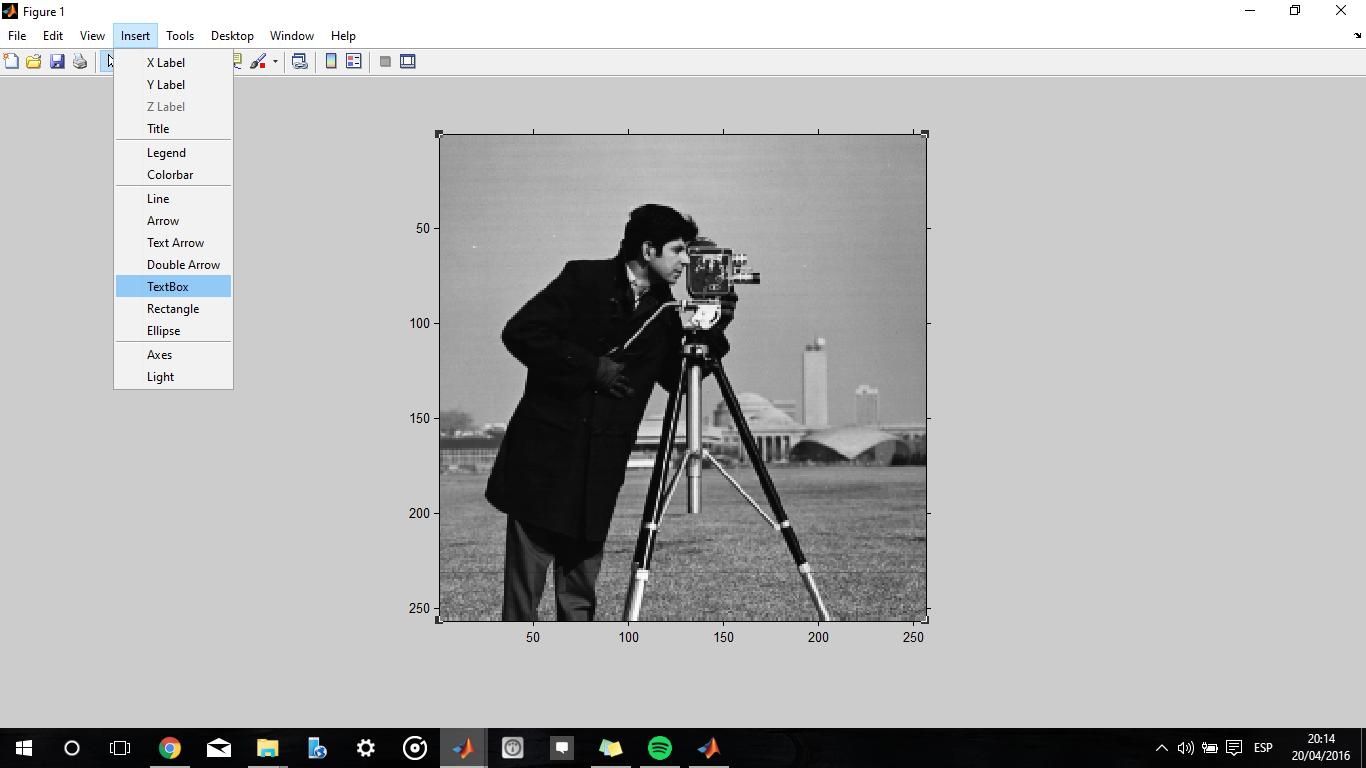Click the Hide Plot Tools icon
The image size is (1366, 768).
pyautogui.click(x=385, y=62)
